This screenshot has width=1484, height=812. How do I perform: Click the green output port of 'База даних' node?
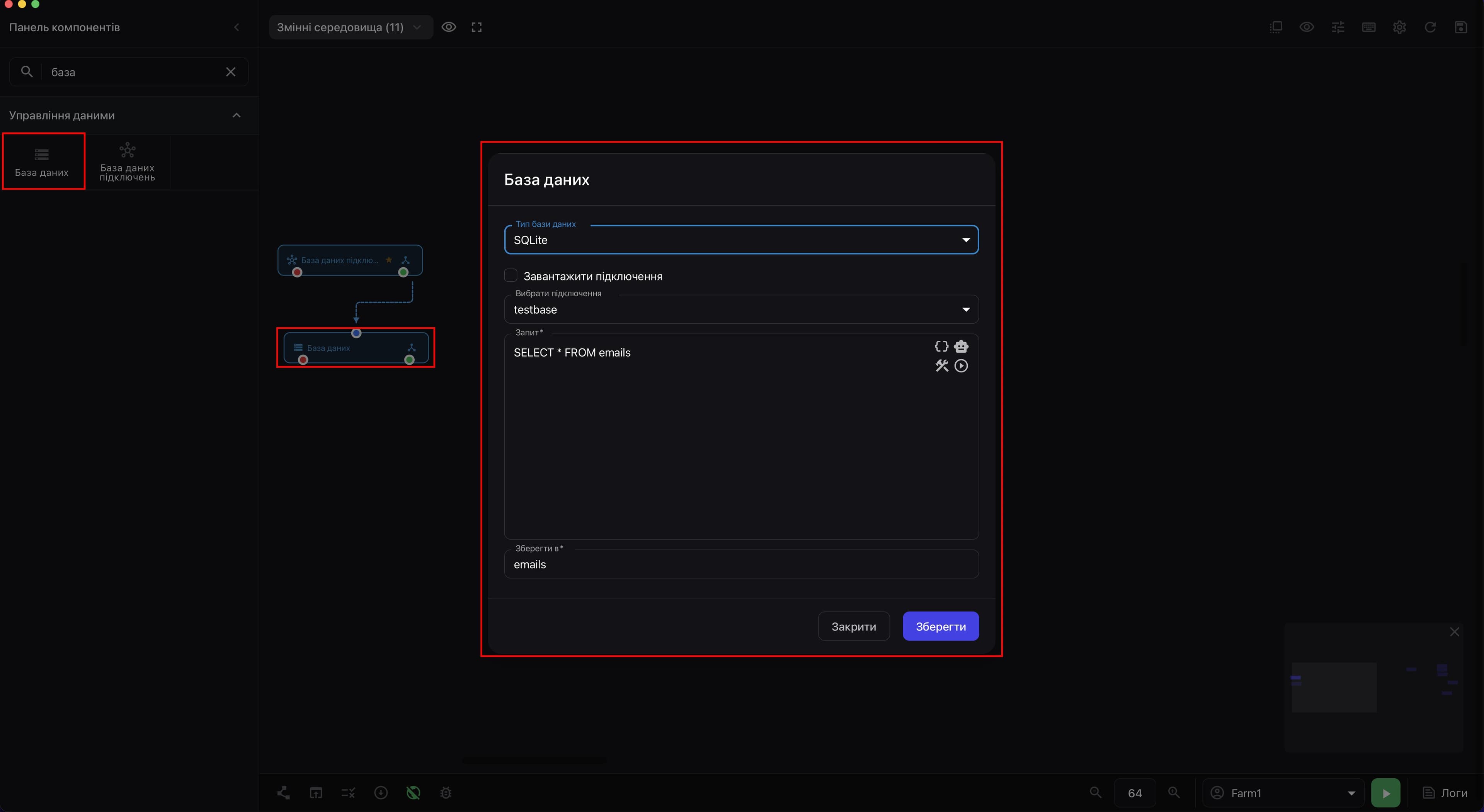click(409, 360)
